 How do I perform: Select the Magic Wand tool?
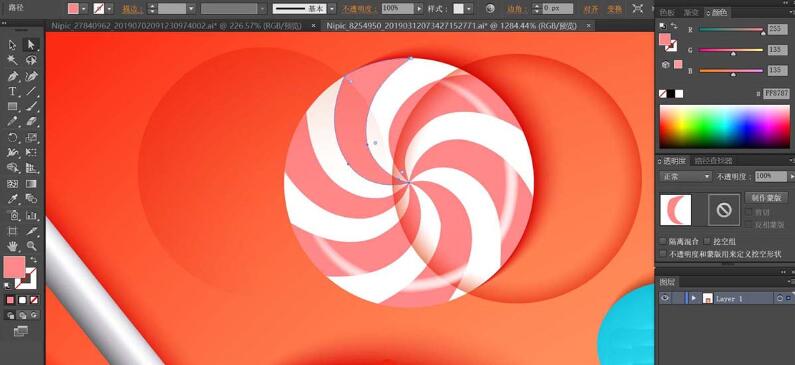click(x=12, y=60)
